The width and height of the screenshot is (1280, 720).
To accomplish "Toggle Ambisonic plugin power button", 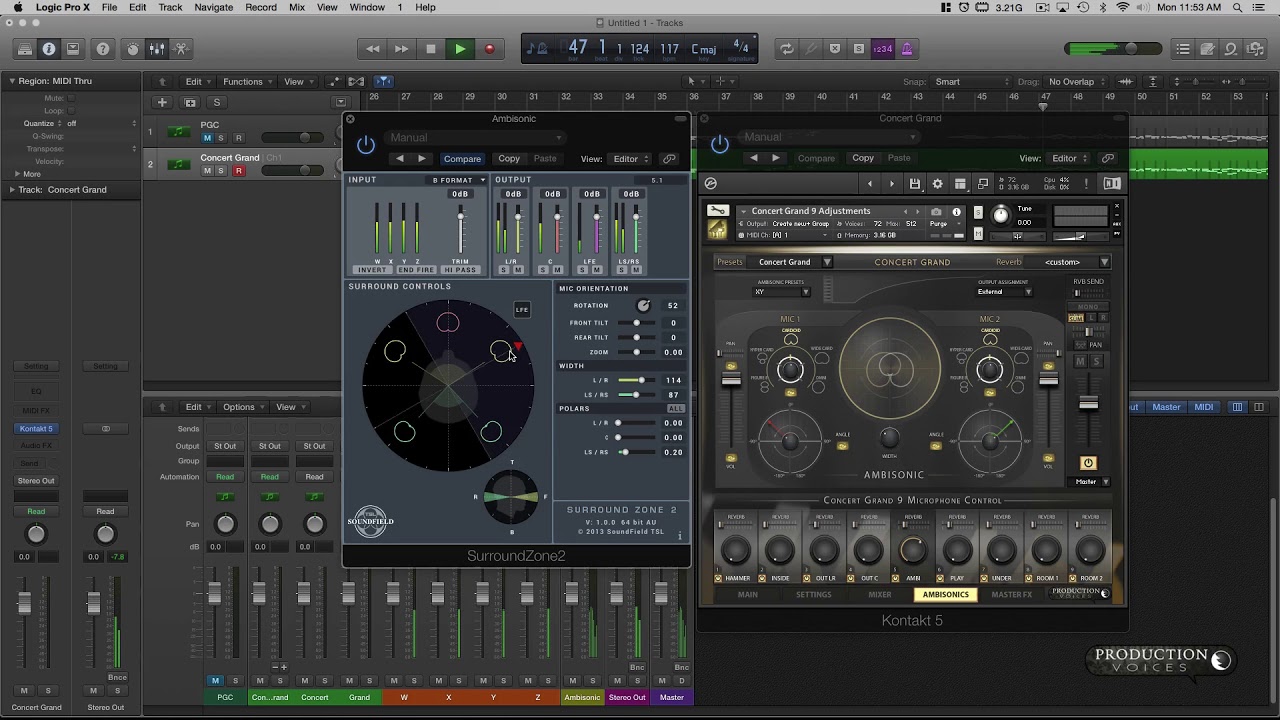I will [x=366, y=145].
